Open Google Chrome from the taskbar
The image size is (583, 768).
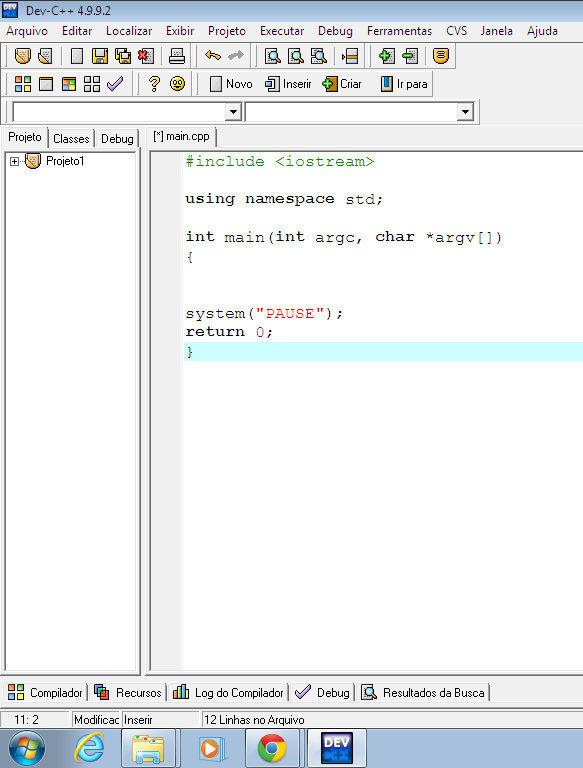click(x=272, y=748)
